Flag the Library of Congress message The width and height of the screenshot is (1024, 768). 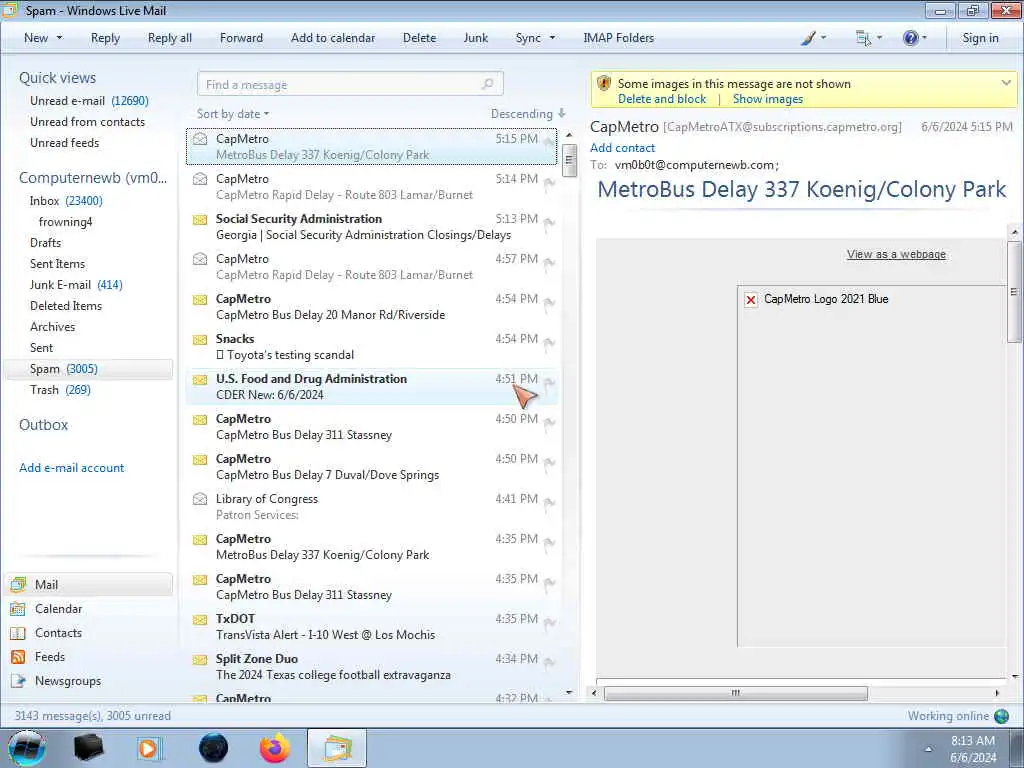point(549,504)
